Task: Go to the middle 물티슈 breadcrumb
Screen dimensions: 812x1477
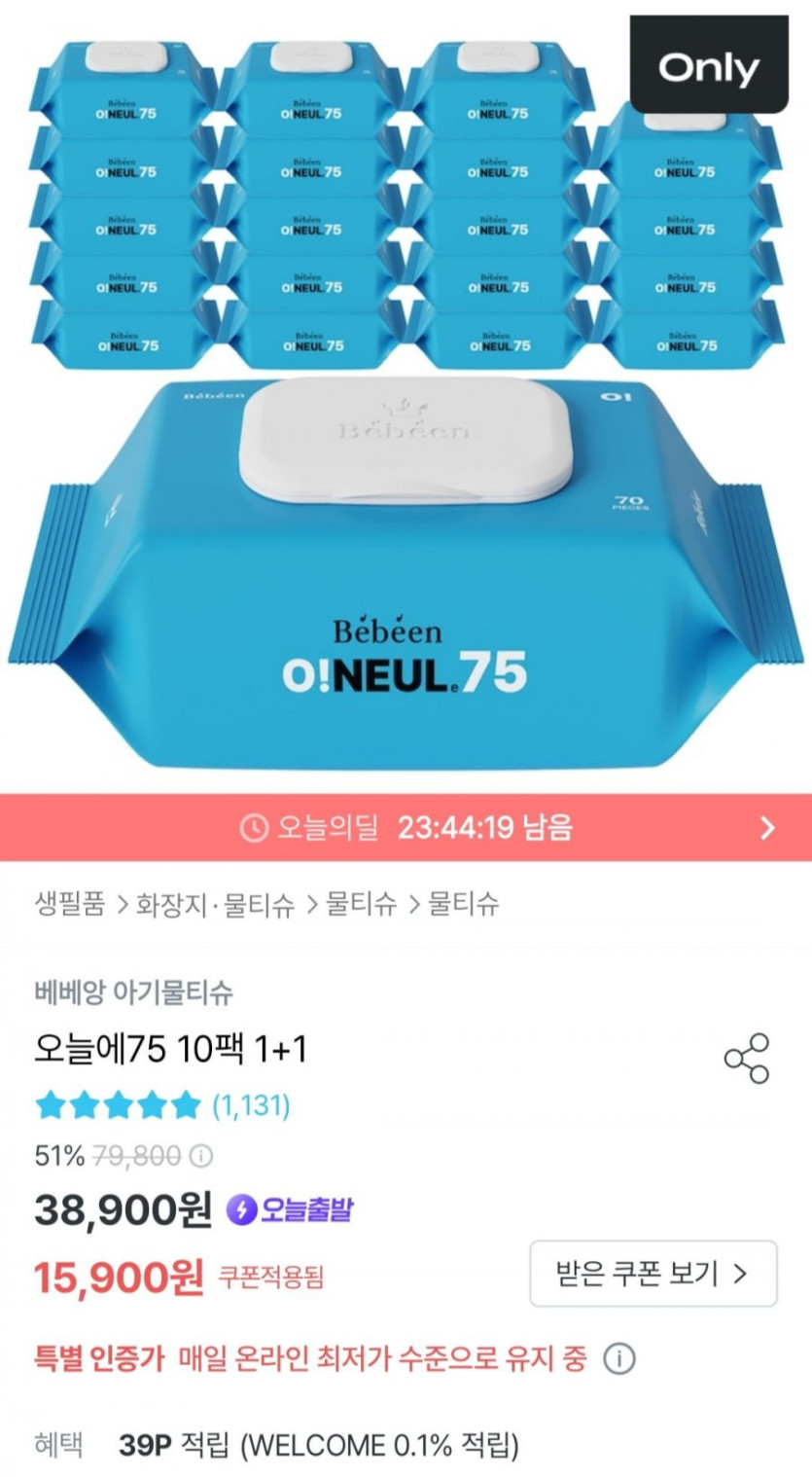Action: 361,904
